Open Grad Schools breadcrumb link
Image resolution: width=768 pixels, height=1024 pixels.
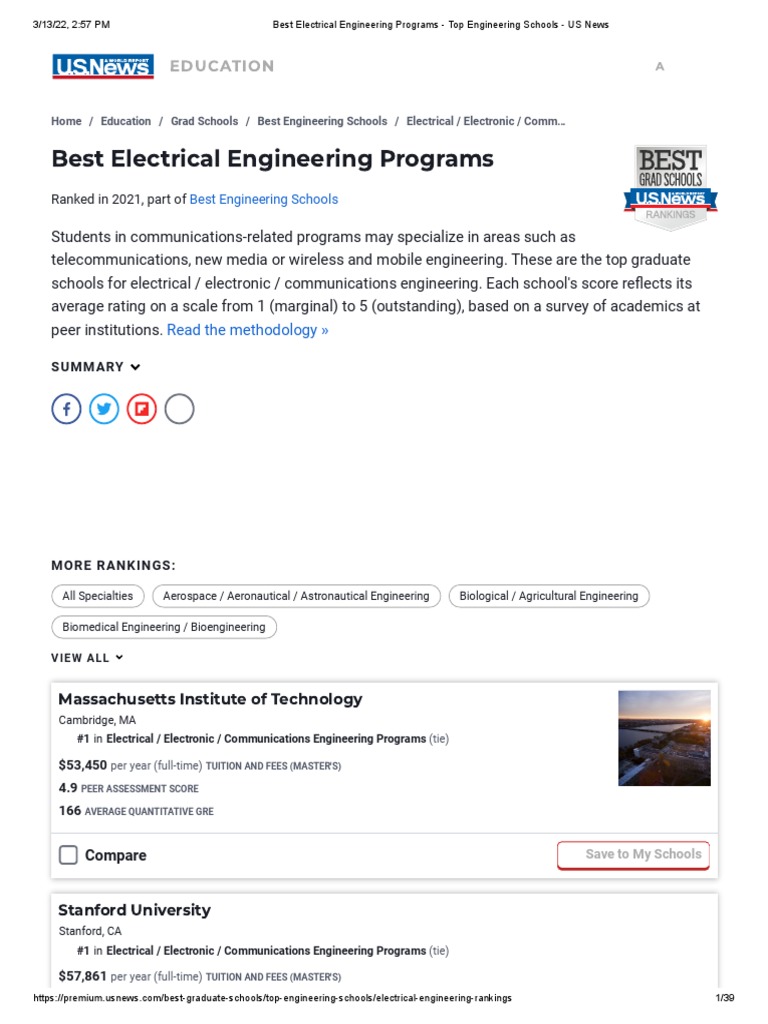coord(204,121)
